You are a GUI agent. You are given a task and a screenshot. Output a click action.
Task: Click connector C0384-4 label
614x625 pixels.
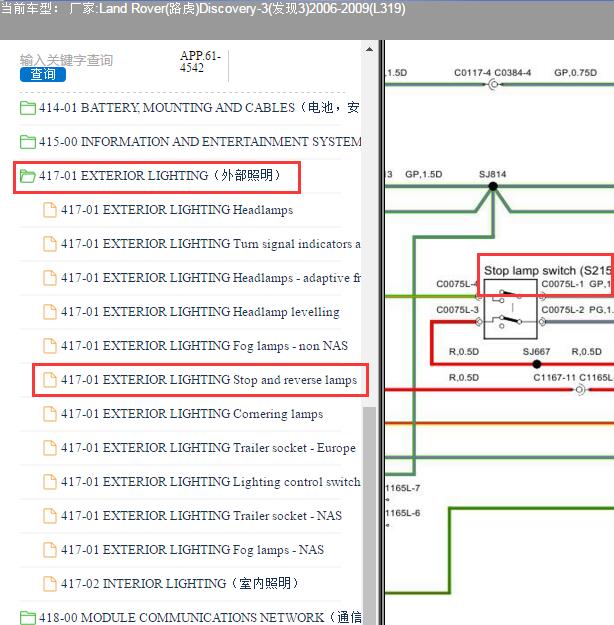pos(513,73)
